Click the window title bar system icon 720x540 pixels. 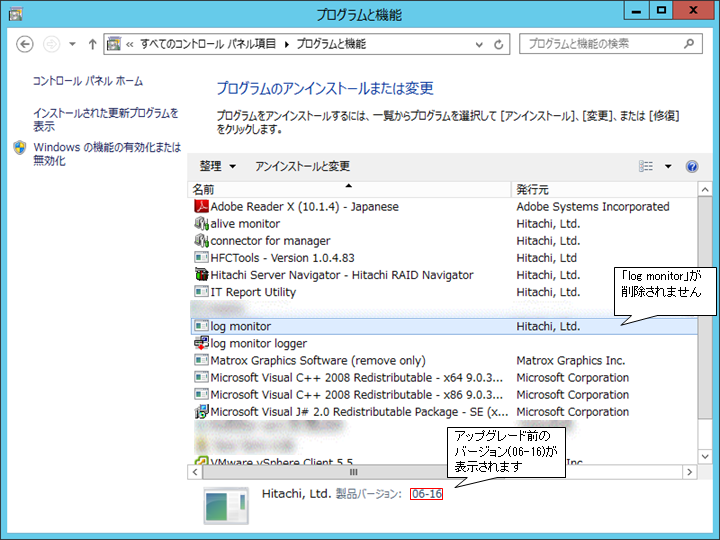[x=15, y=14]
